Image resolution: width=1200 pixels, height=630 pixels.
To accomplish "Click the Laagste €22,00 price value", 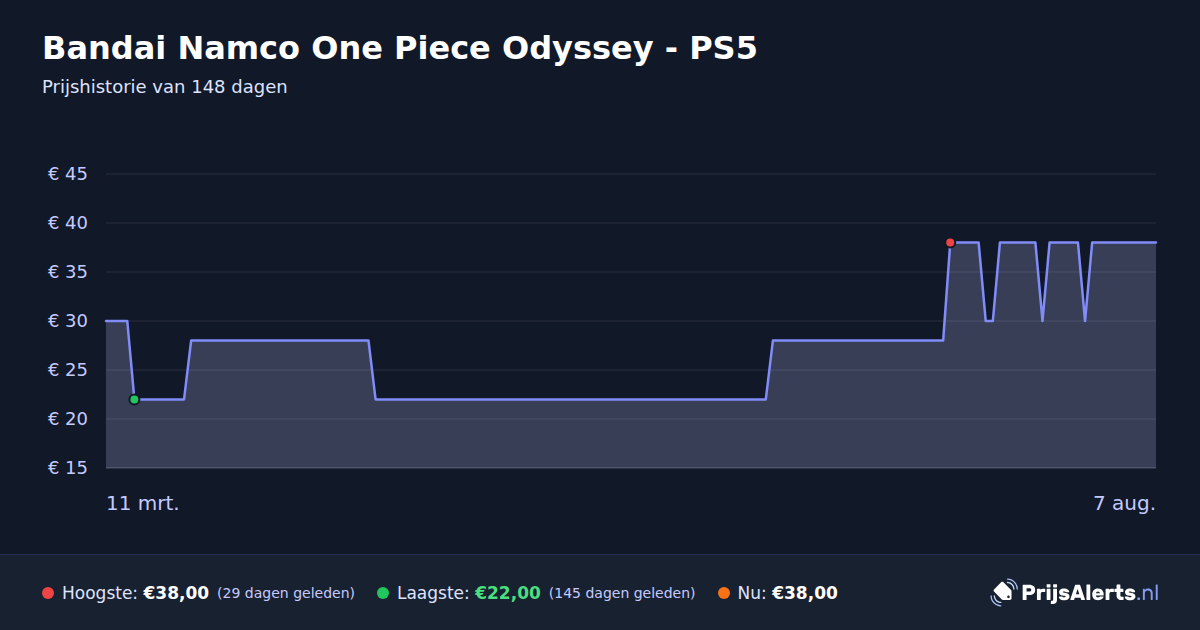I will click(x=507, y=593).
